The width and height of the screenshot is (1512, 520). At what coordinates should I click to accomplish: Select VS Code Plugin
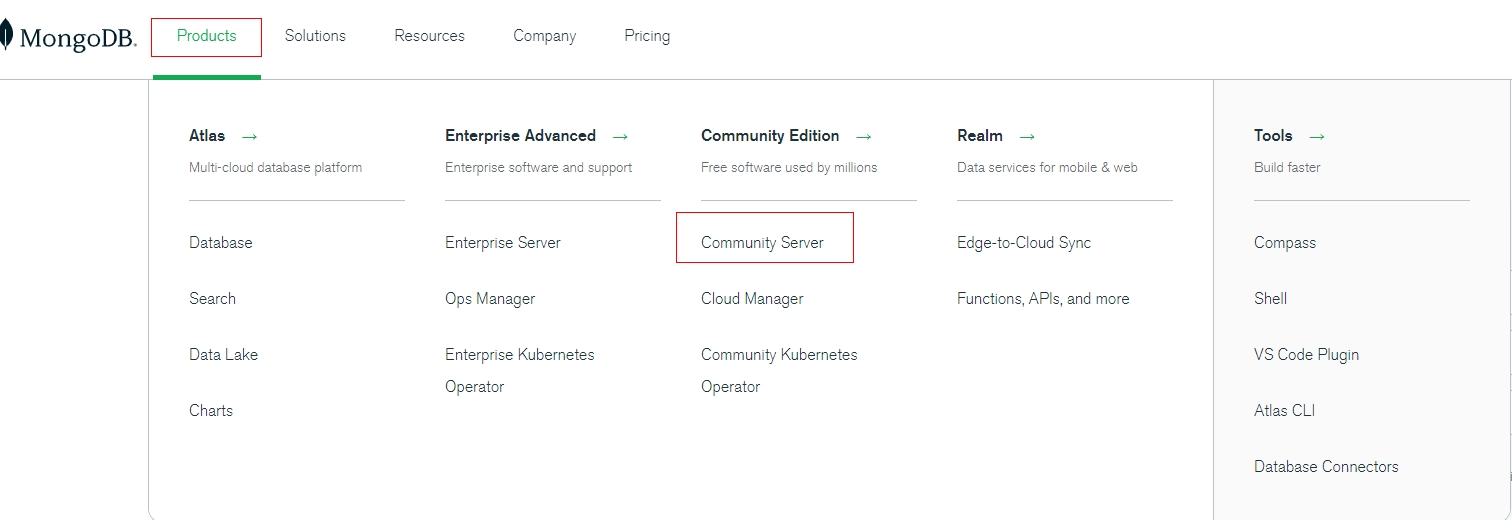[1306, 355]
